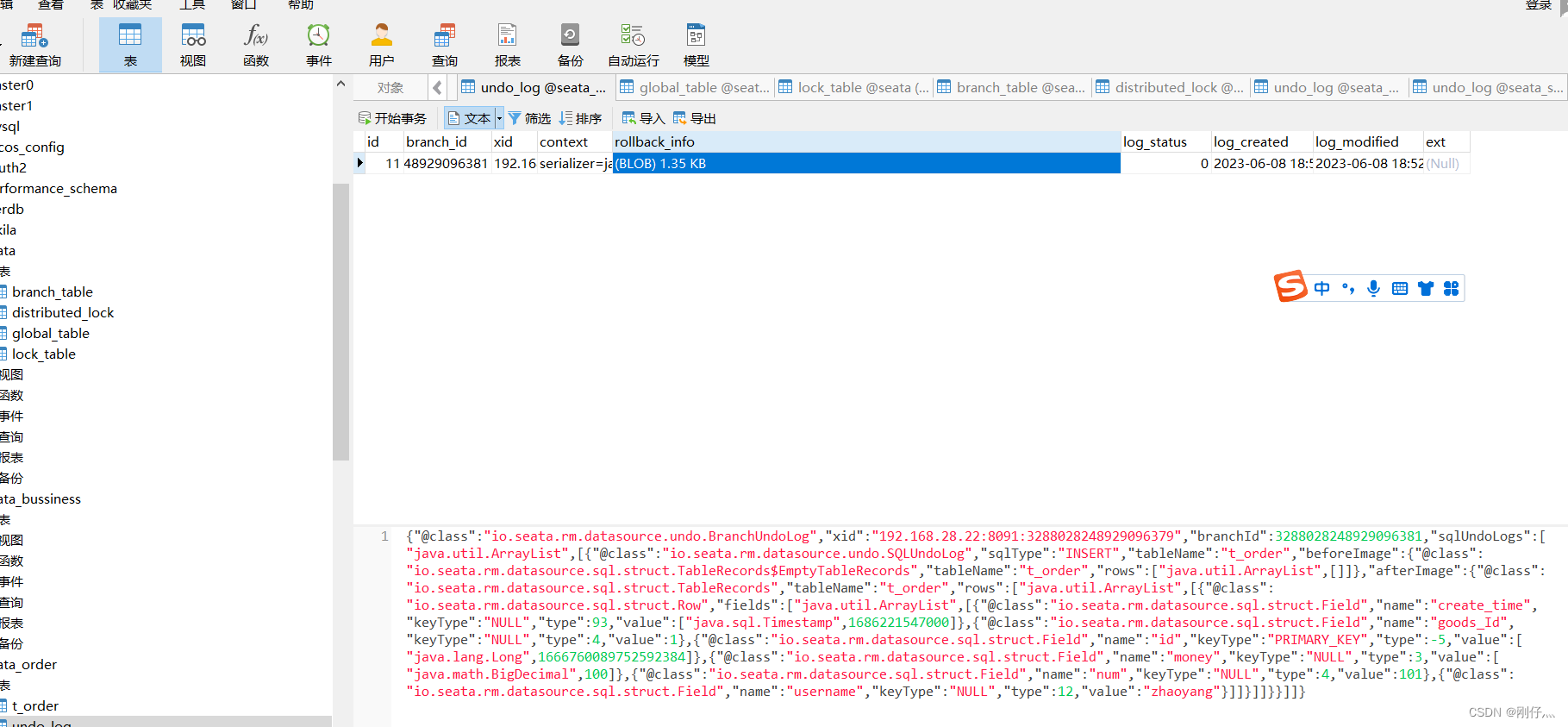Toggle Chinese input mode (中) icon

click(x=1322, y=288)
